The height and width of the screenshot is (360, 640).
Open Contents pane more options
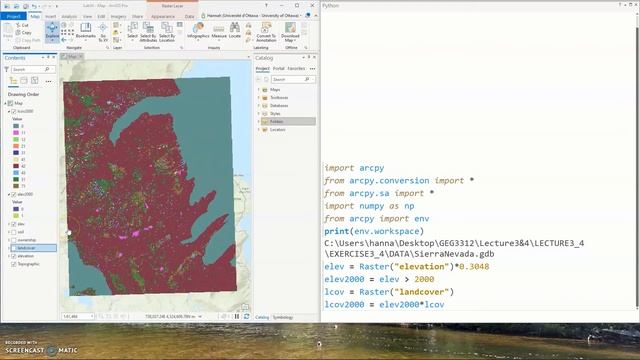[49, 81]
